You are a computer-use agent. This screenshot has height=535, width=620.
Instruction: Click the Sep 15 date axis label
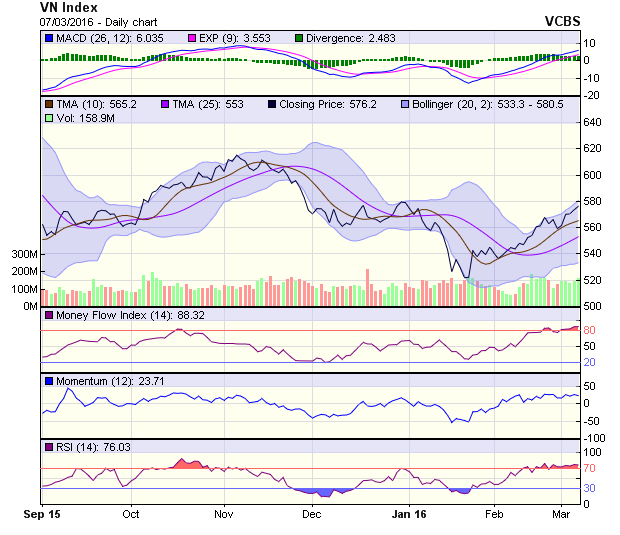pyautogui.click(x=43, y=513)
